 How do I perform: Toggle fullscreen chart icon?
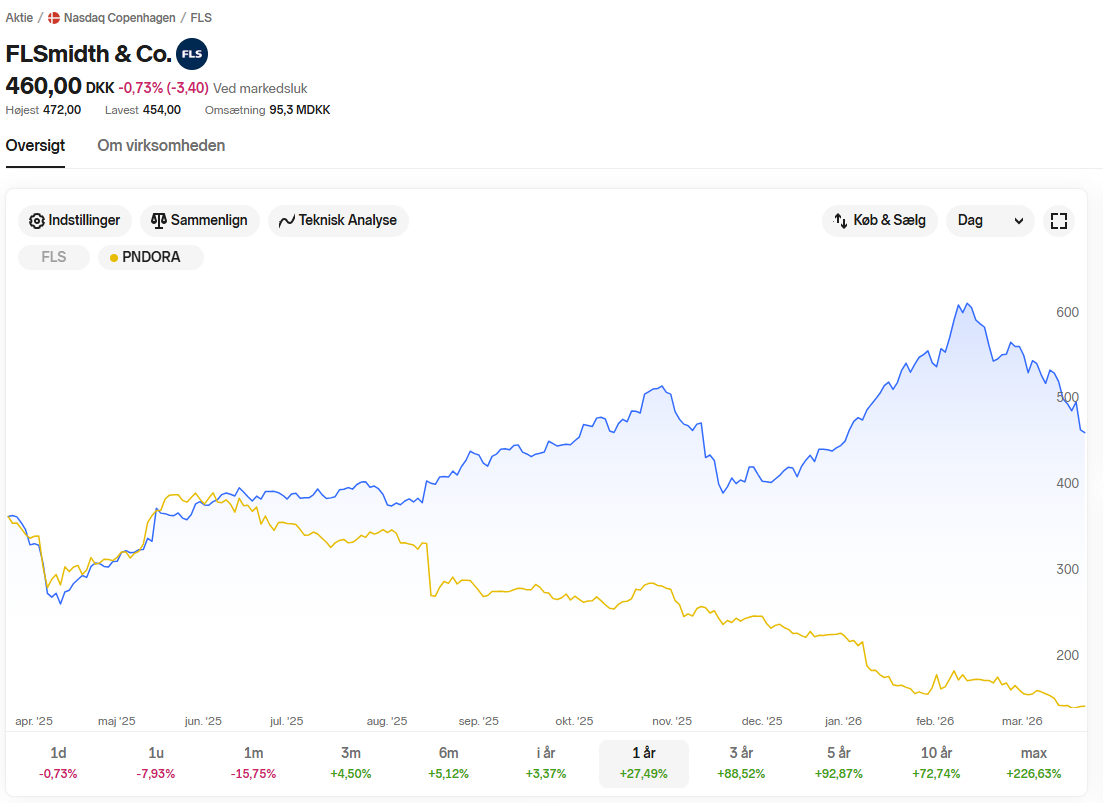[x=1059, y=221]
